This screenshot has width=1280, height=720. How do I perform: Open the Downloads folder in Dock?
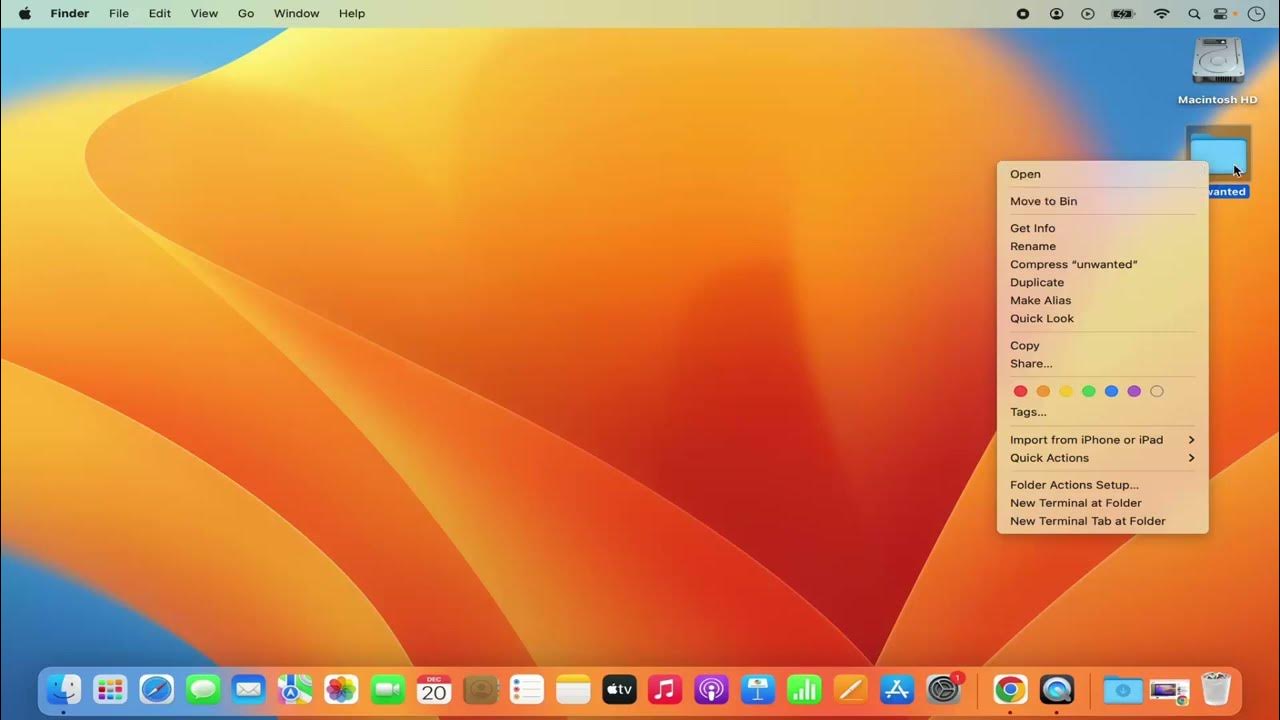[x=1123, y=689]
